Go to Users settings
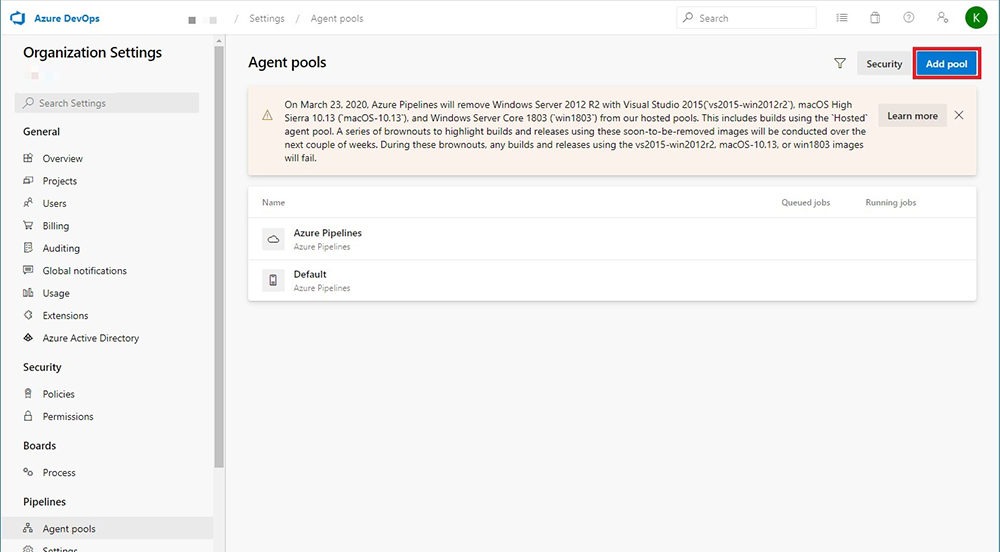This screenshot has width=1000, height=552. coord(54,203)
